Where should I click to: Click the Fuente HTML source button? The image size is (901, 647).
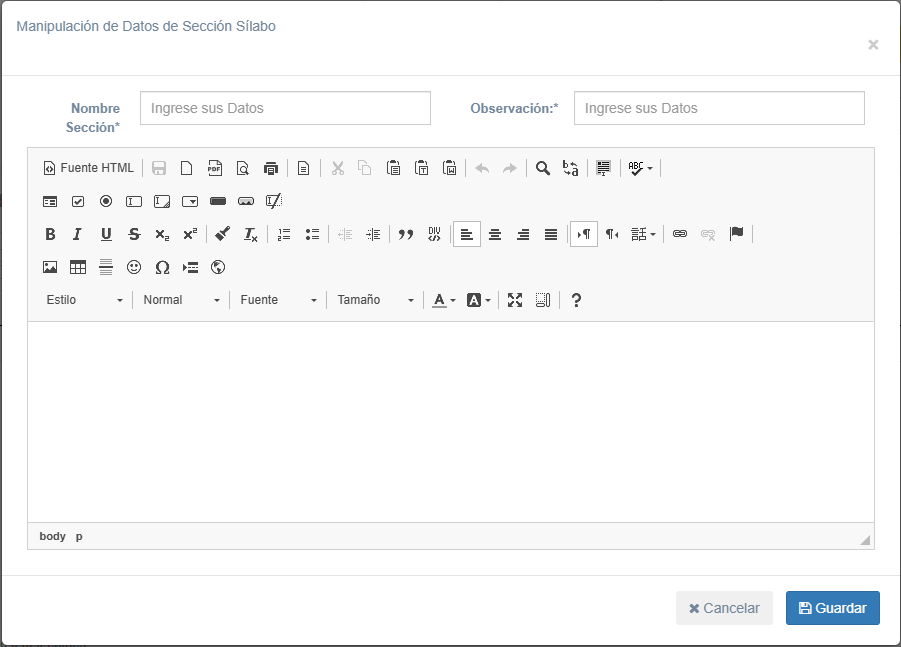88,168
